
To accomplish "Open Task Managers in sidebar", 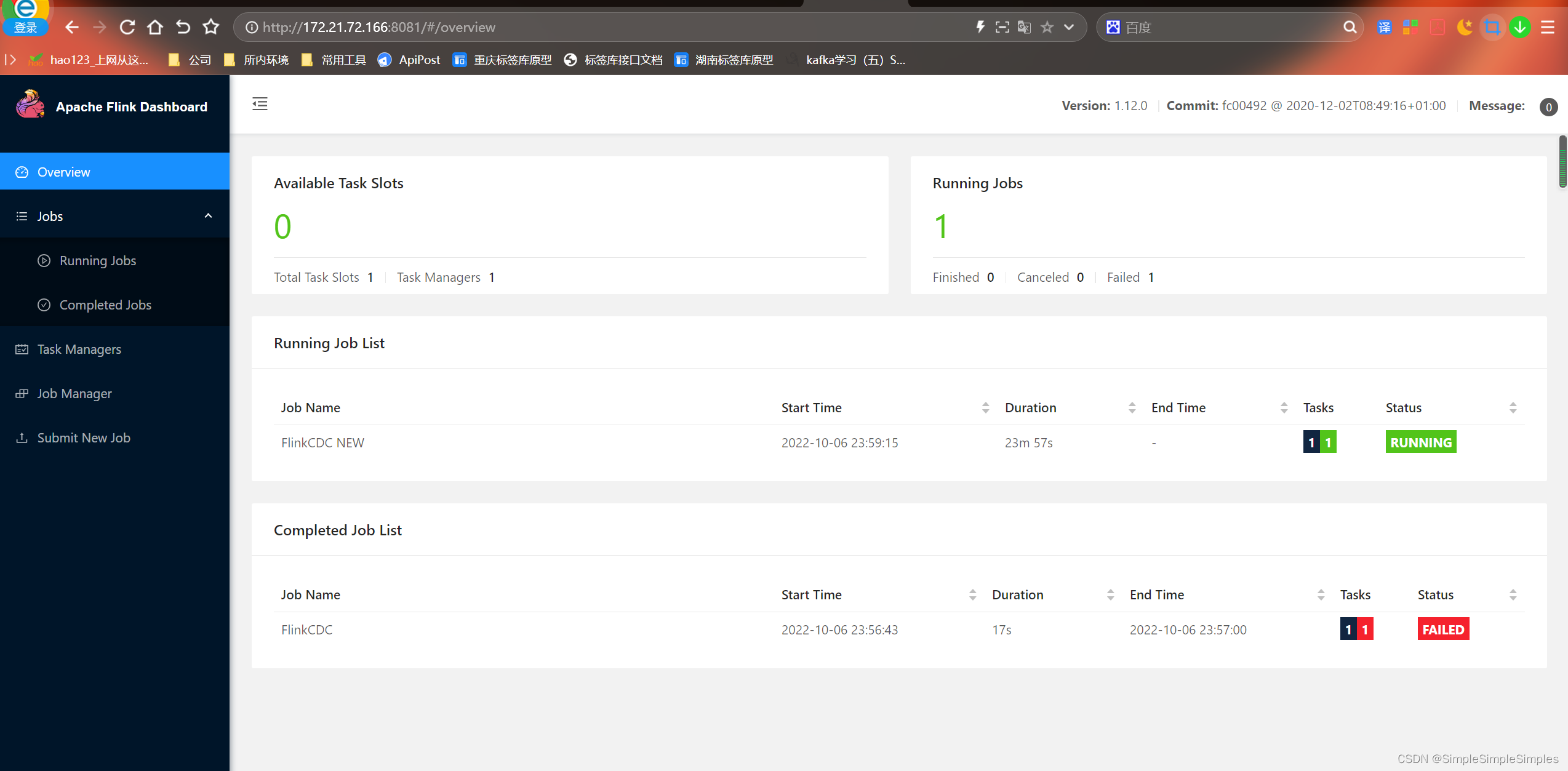I will pyautogui.click(x=79, y=349).
